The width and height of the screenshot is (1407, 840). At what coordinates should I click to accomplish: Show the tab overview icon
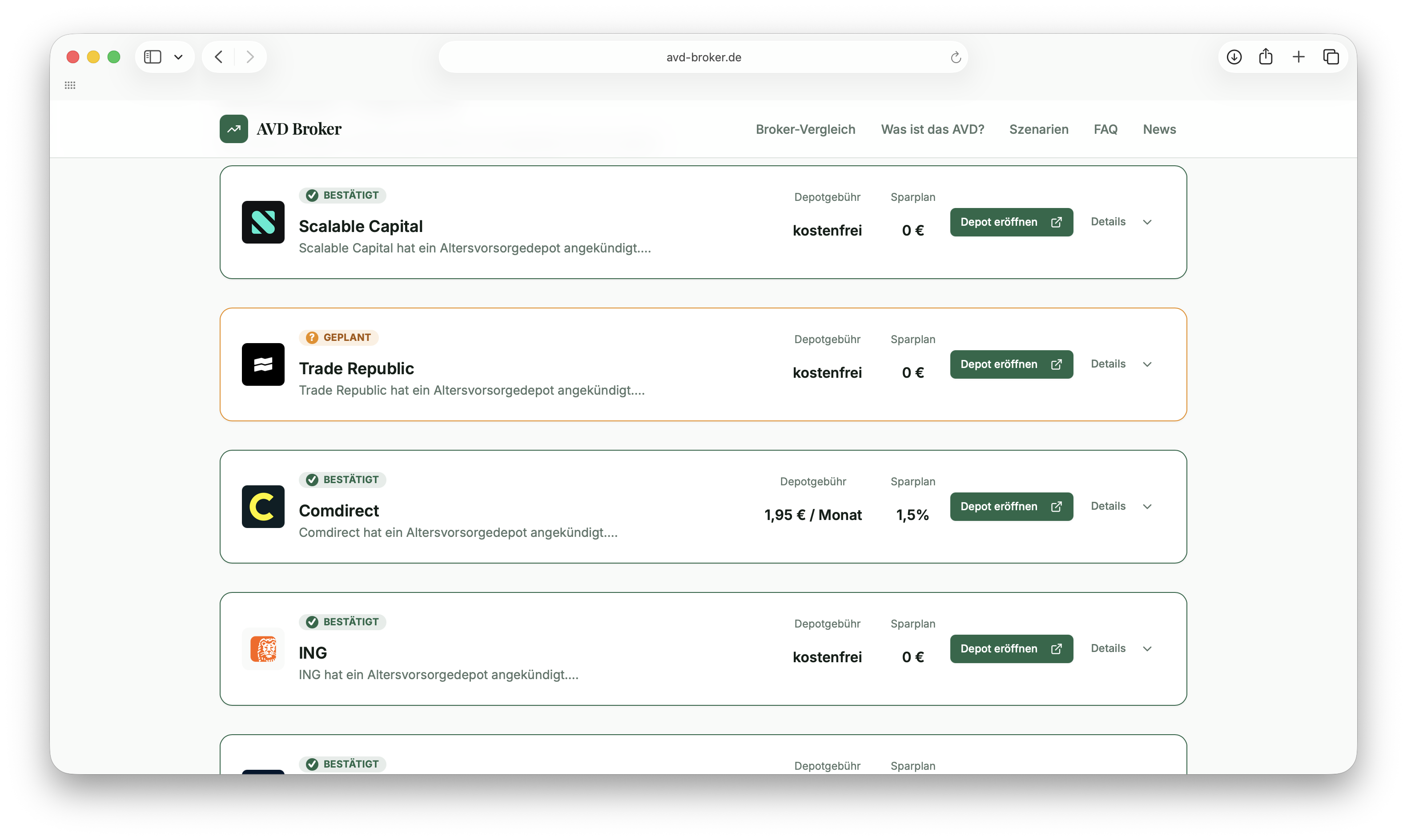1331,56
